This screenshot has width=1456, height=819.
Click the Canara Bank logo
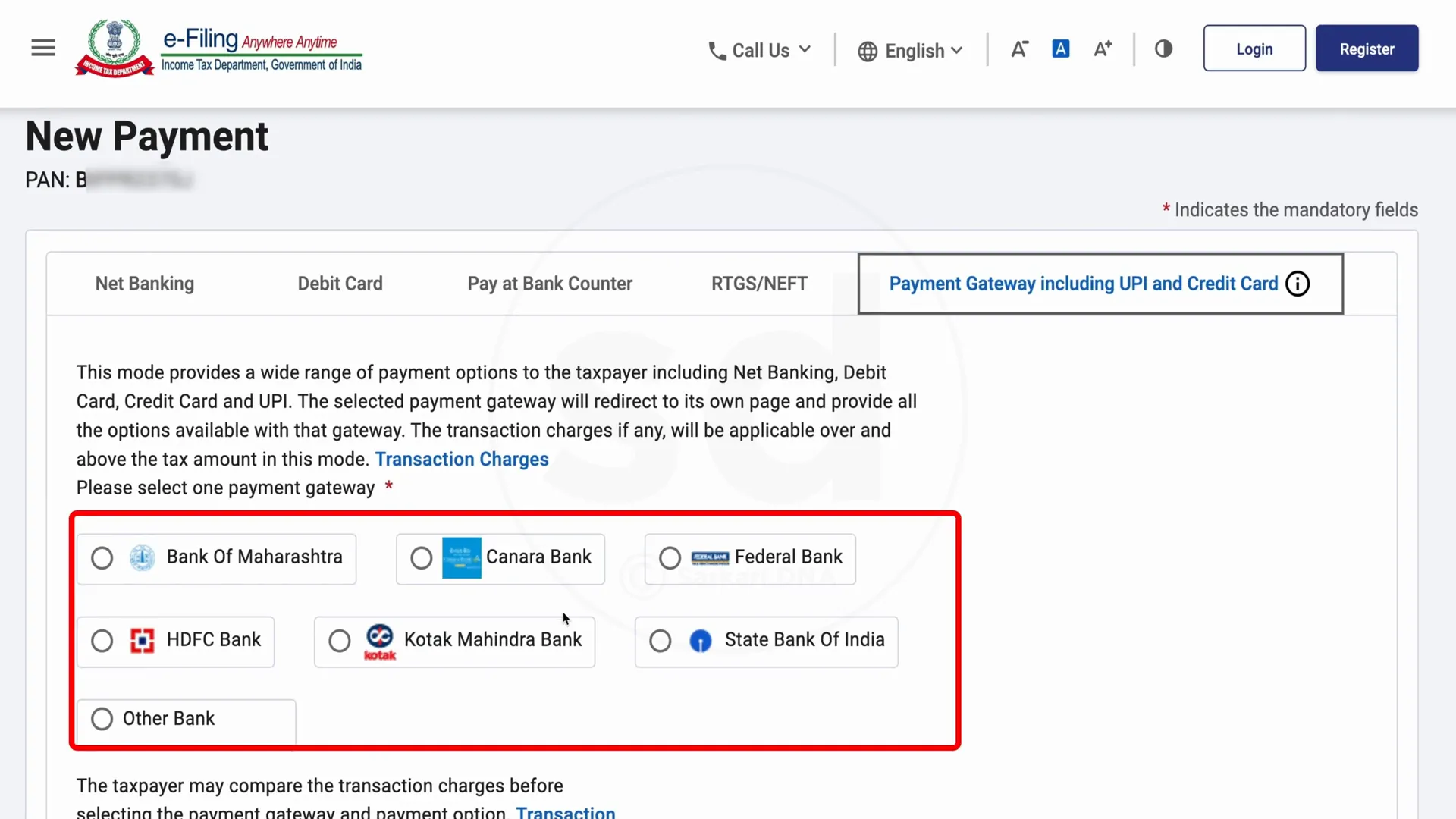coord(461,557)
